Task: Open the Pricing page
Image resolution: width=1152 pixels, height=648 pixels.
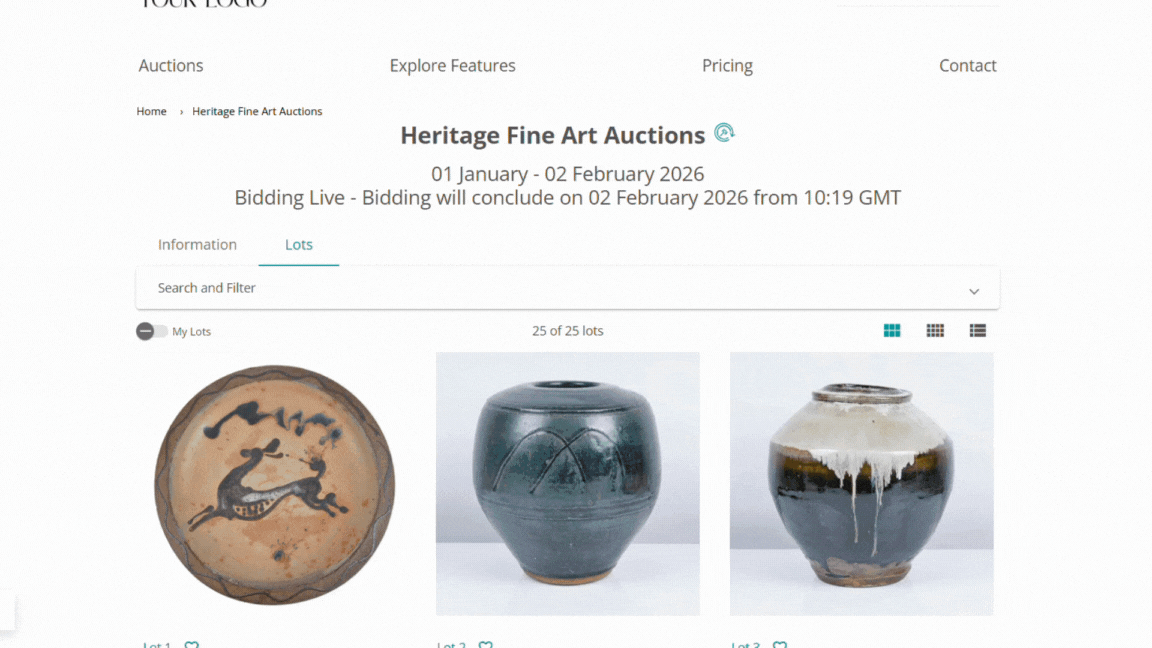Action: (x=727, y=66)
